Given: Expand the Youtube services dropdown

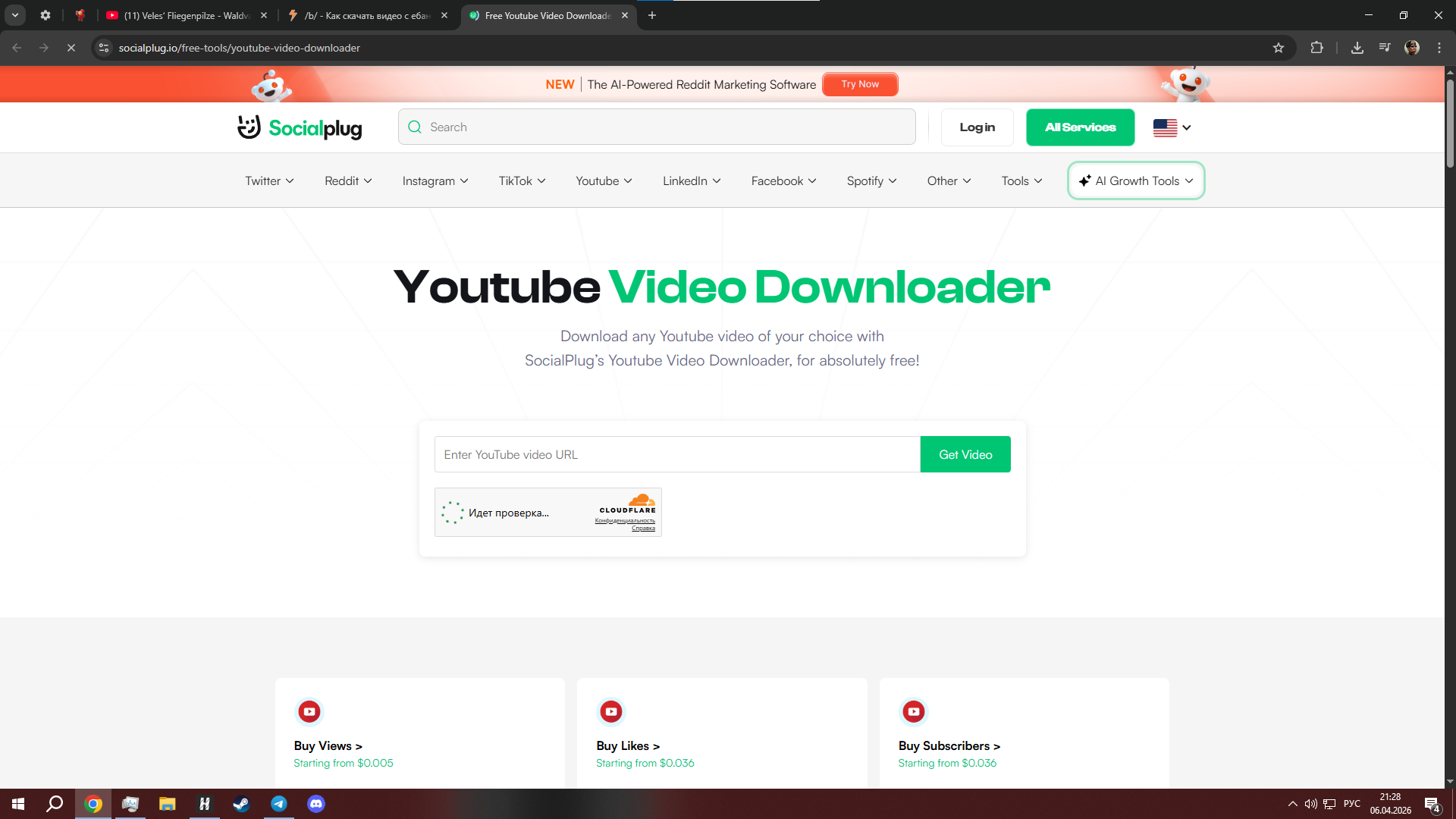Looking at the screenshot, I should 604,181.
